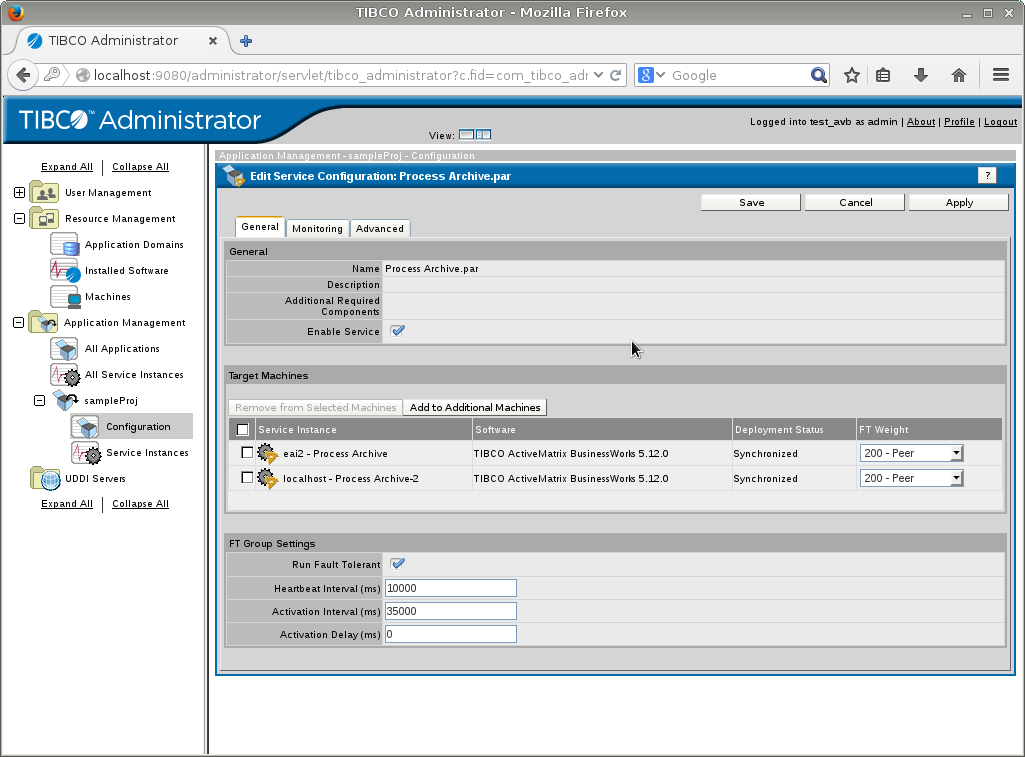
Task: Click the Logout link
Action: pyautogui.click(x=1000, y=122)
